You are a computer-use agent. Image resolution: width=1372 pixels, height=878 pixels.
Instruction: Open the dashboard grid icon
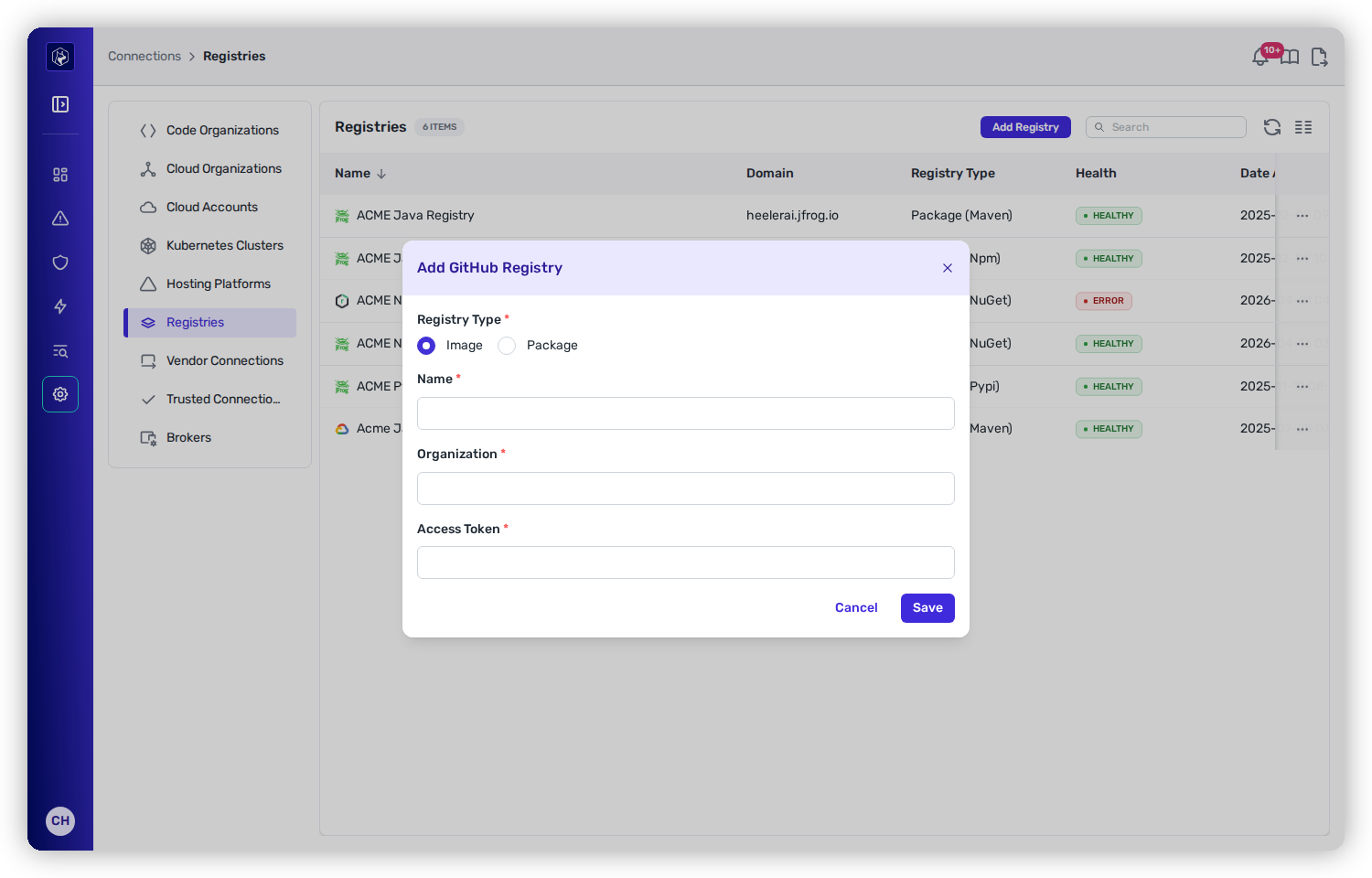[60, 175]
